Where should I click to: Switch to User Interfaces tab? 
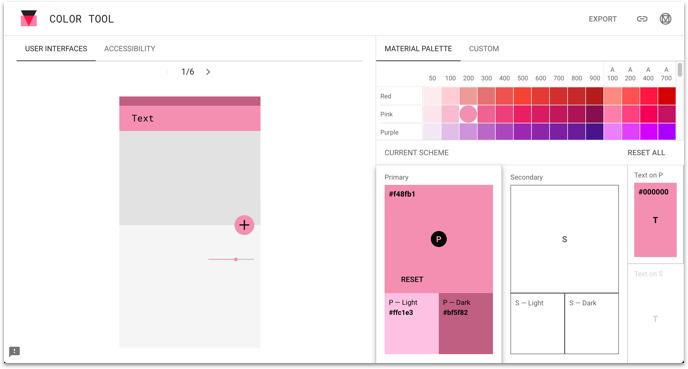56,49
